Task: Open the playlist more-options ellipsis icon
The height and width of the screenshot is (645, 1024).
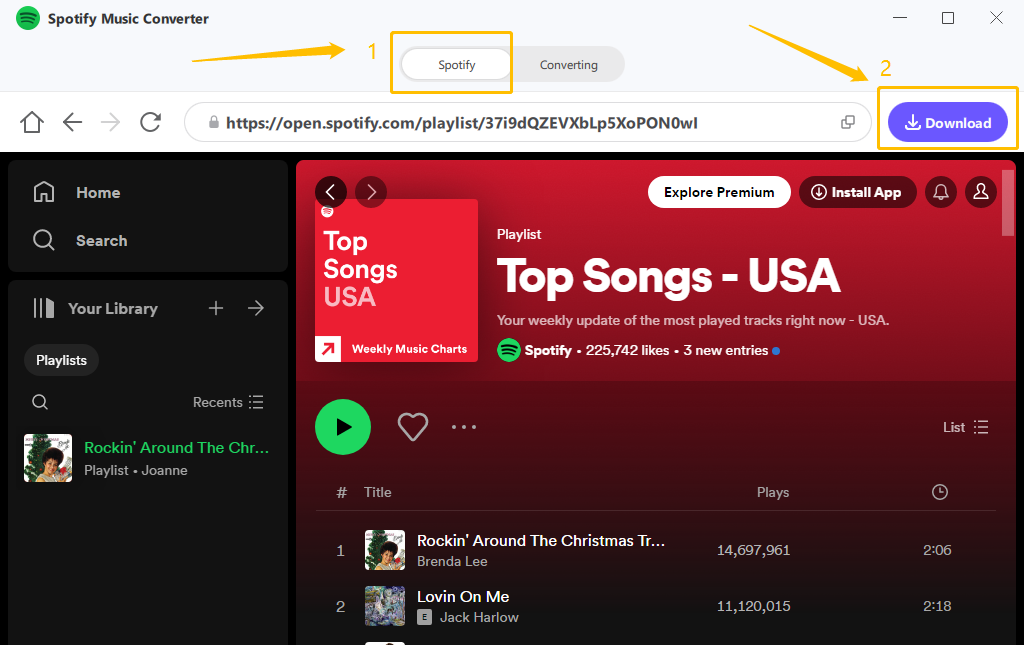Action: pos(464,427)
